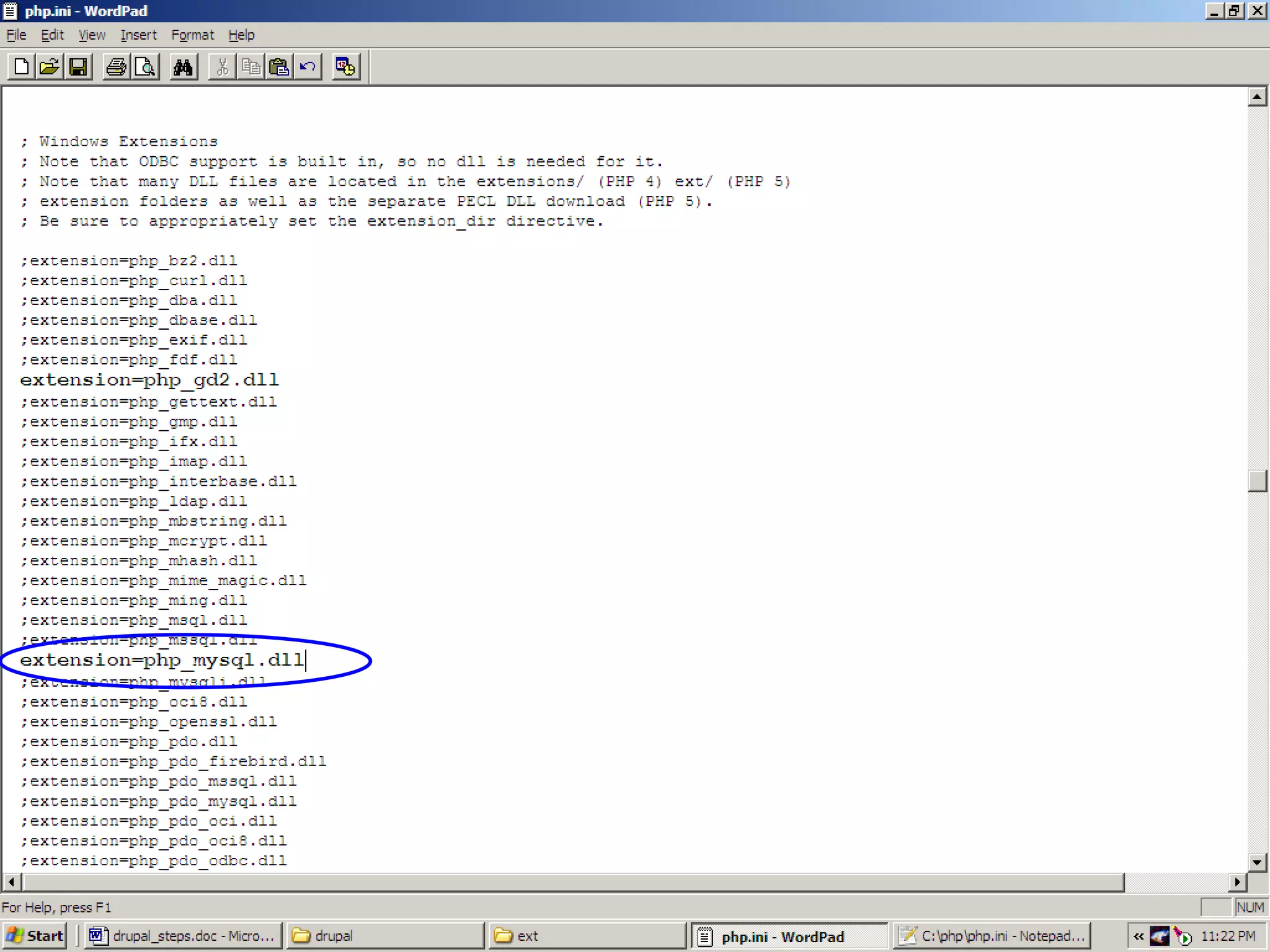Click the New document toolbar icon
1270x952 pixels.
[x=21, y=67]
